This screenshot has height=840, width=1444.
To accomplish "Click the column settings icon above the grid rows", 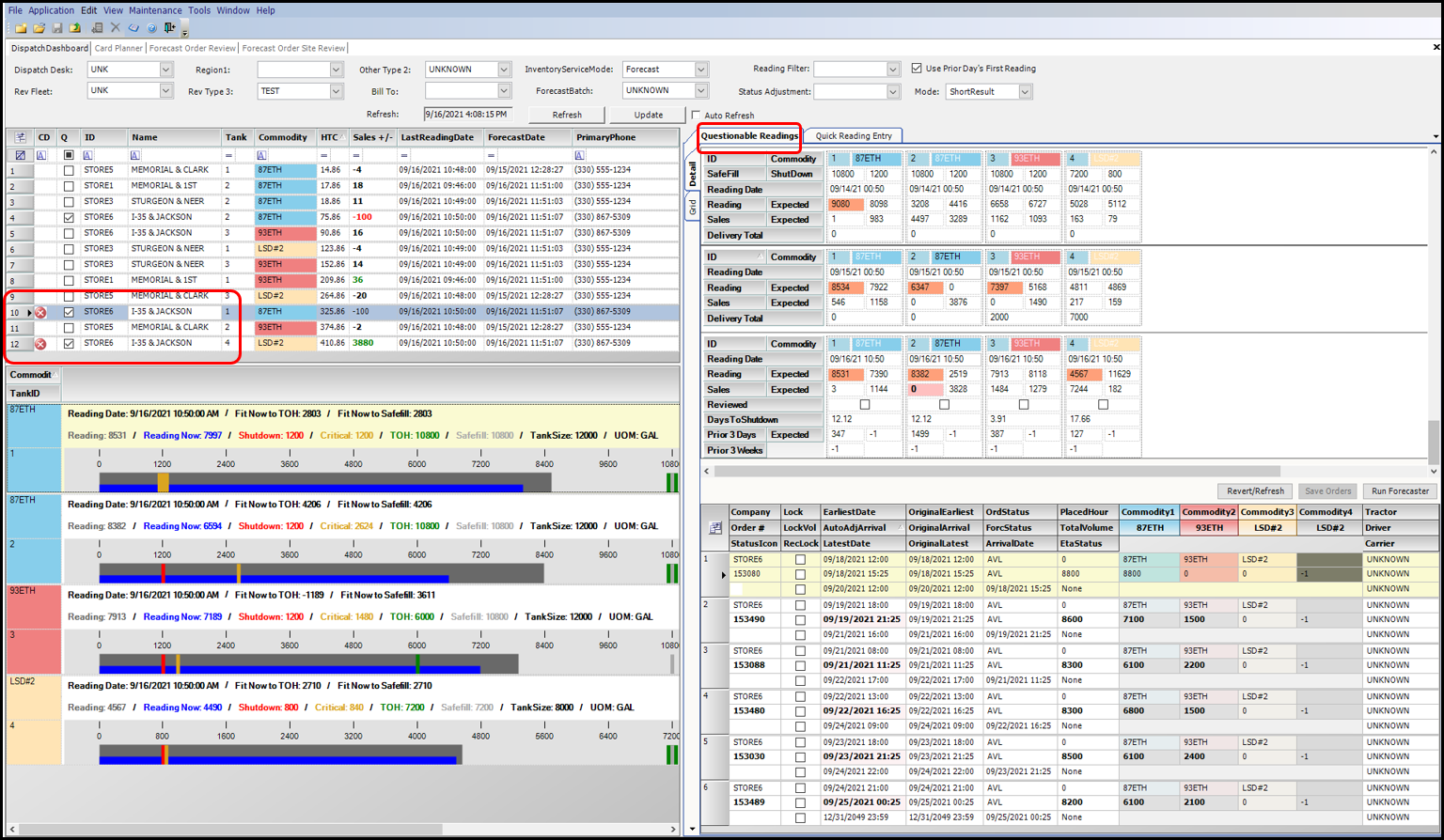I will [x=21, y=138].
